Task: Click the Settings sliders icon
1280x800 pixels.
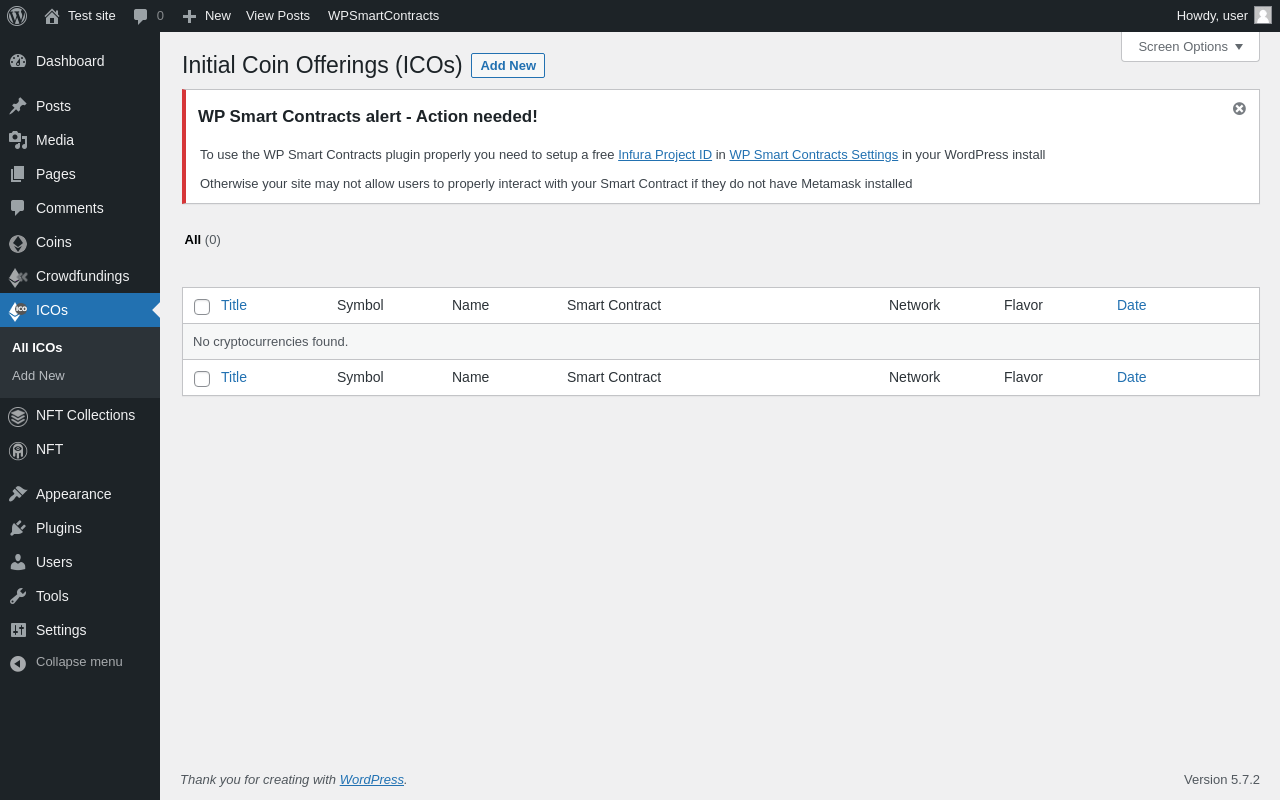Action: pyautogui.click(x=18, y=630)
